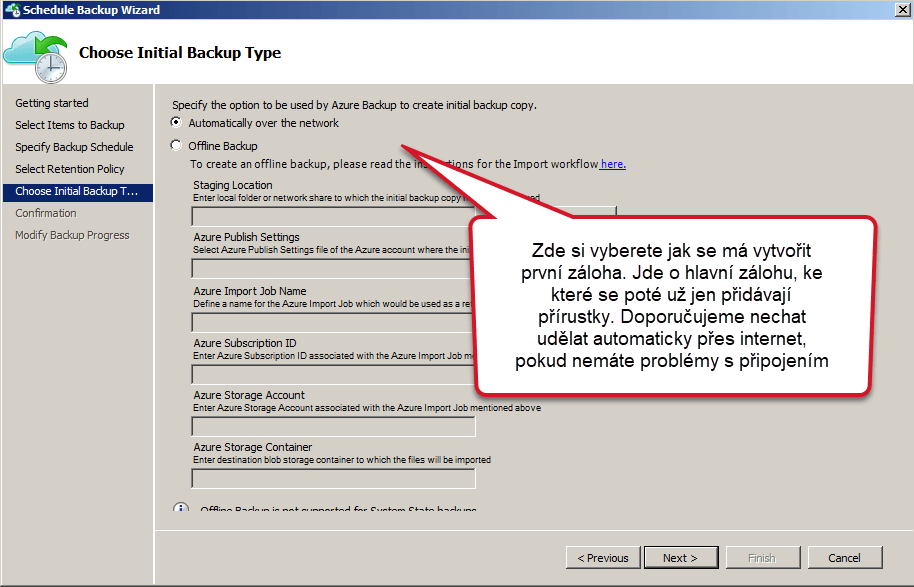Select the Offline Backup radio button
Viewport: 914px width, 587px height.
pos(176,145)
